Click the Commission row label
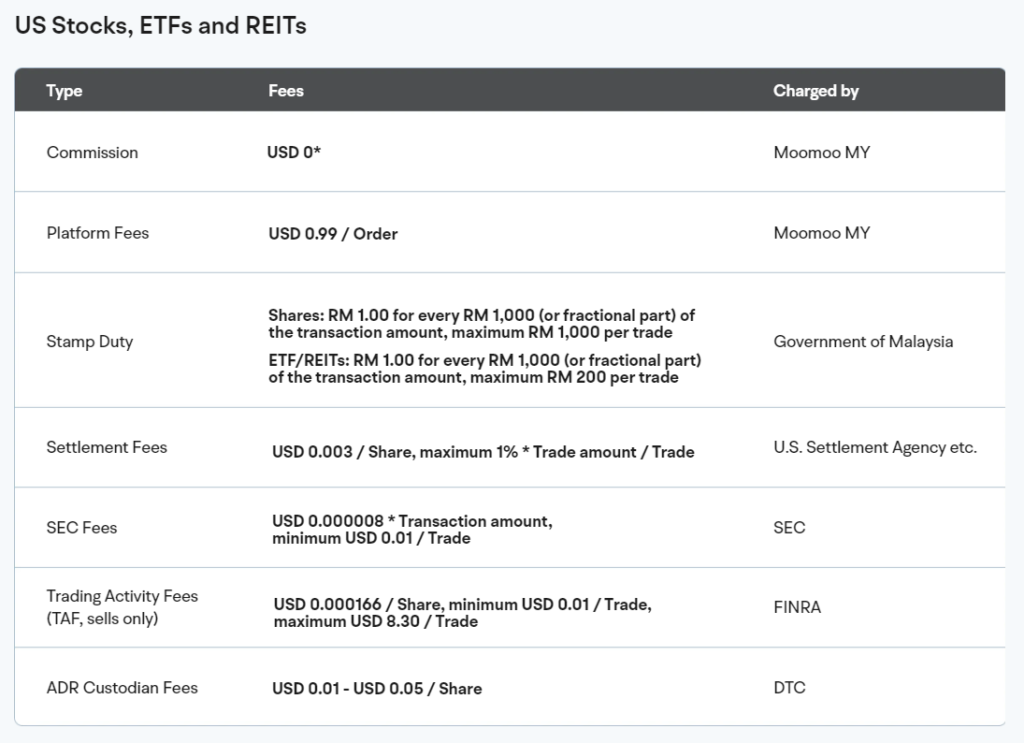1024x743 pixels. (x=92, y=152)
